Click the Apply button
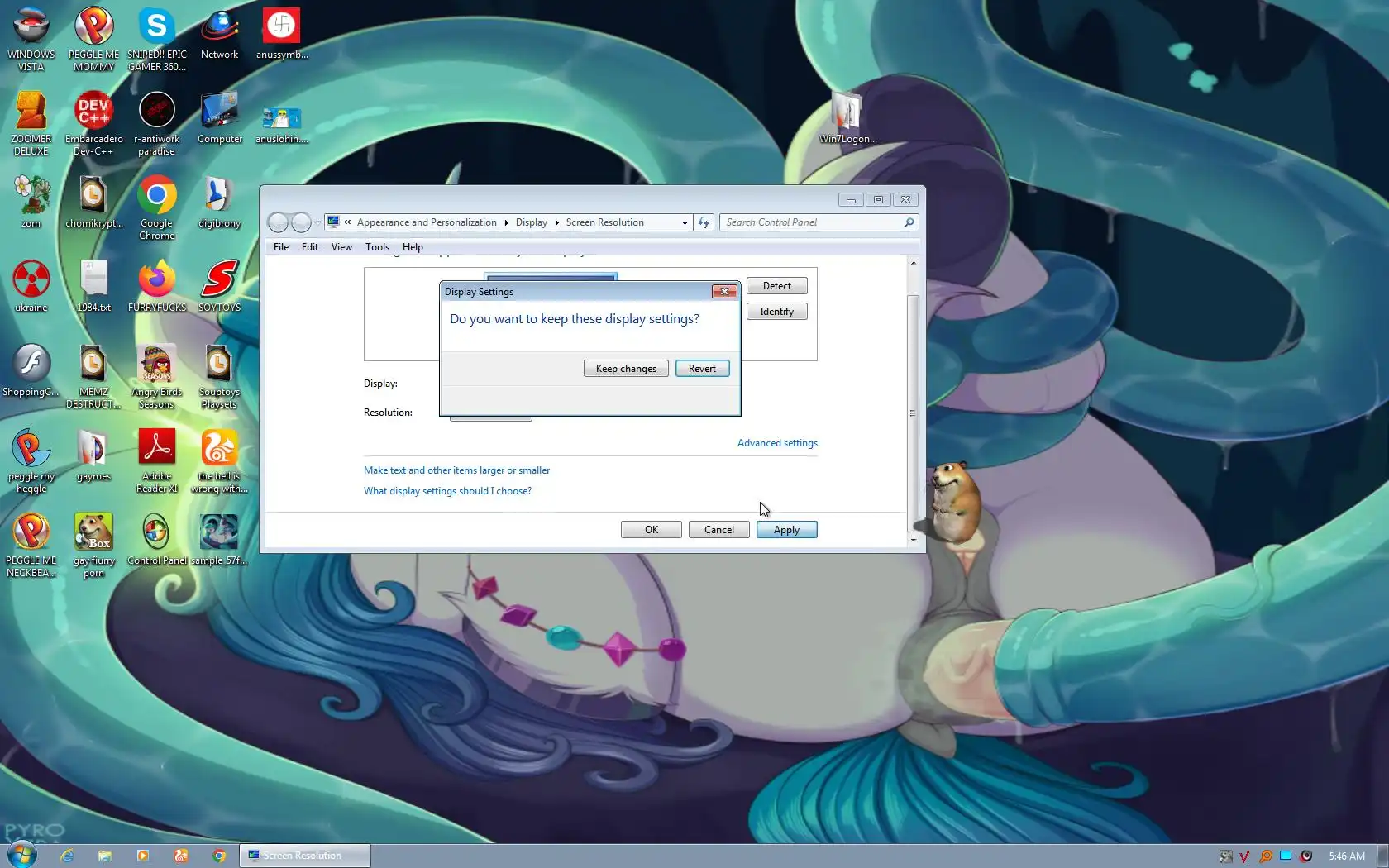 (x=786, y=530)
